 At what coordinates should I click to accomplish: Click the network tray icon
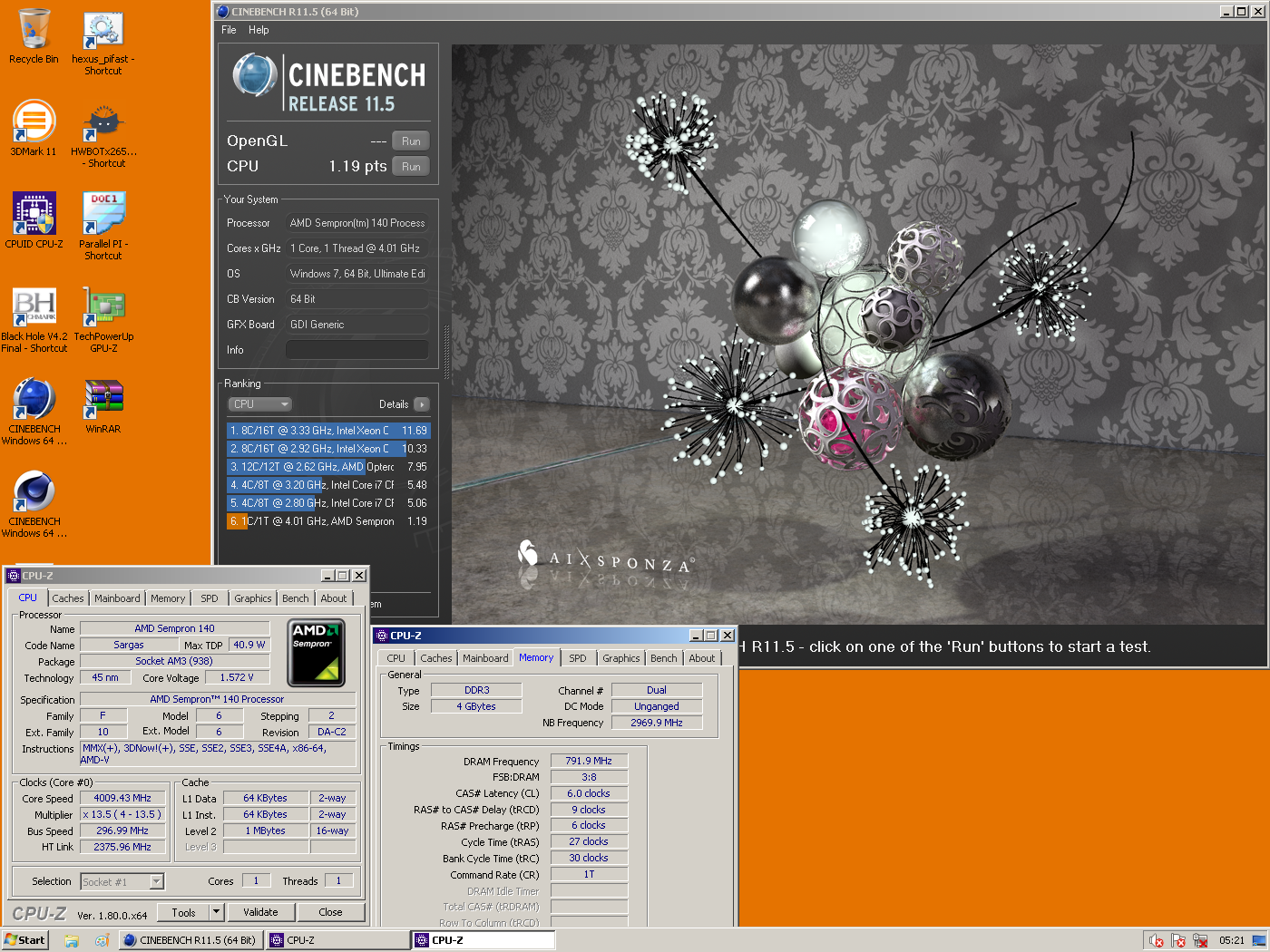coord(1200,940)
